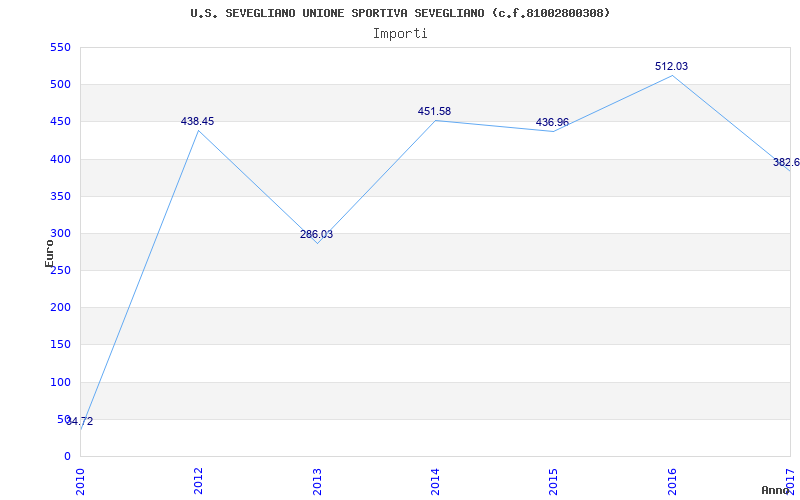Click the 100 y-axis value

click(x=60, y=382)
